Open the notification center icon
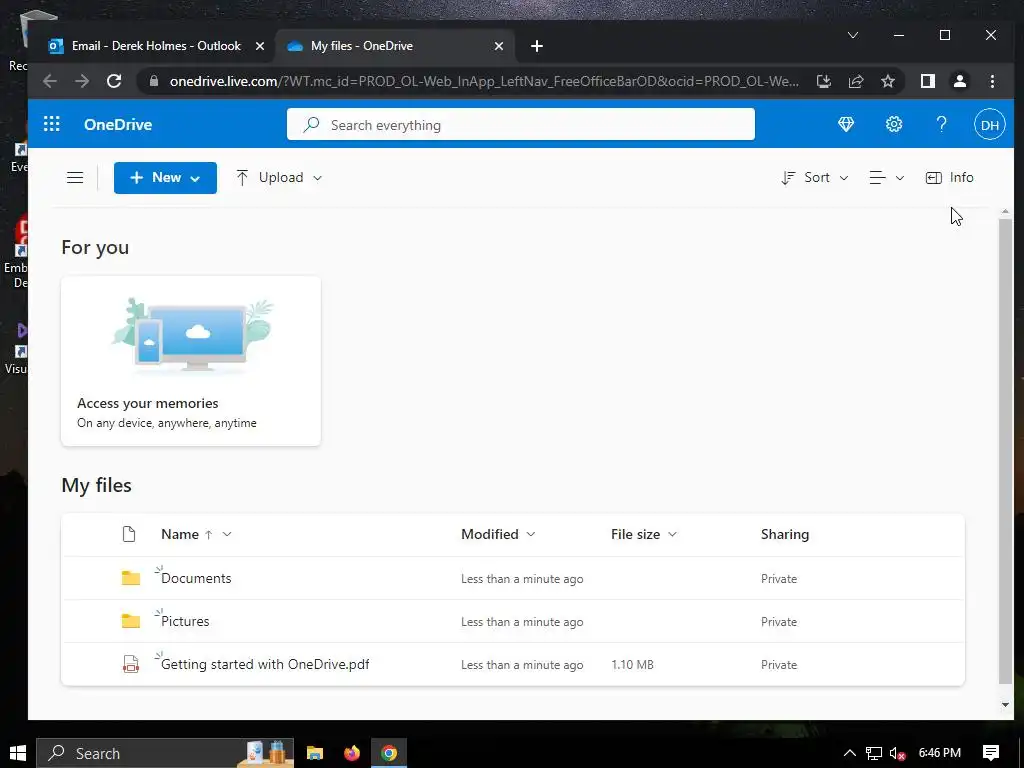1024x768 pixels. [x=991, y=753]
